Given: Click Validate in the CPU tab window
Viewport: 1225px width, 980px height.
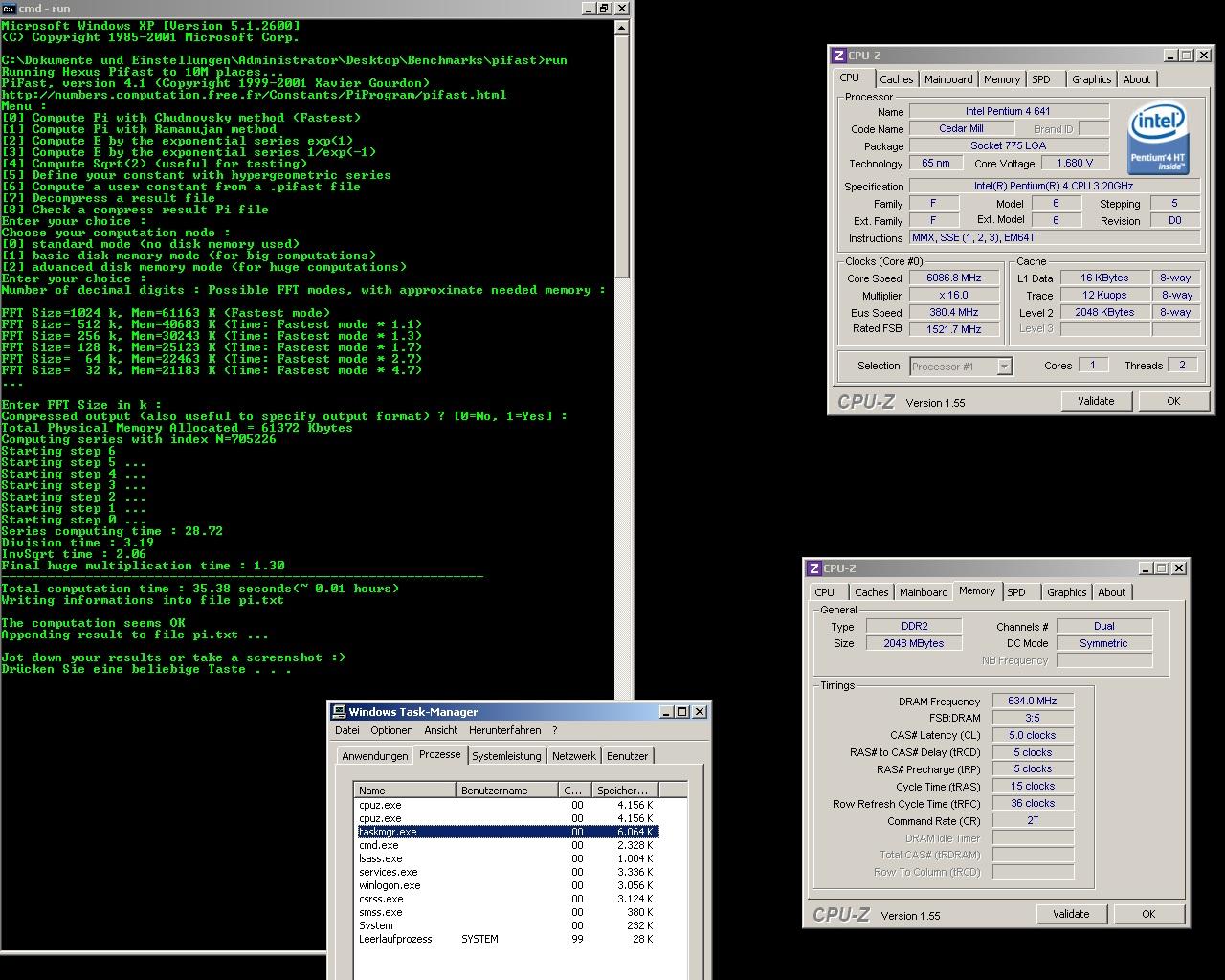Looking at the screenshot, I should (1096, 401).
